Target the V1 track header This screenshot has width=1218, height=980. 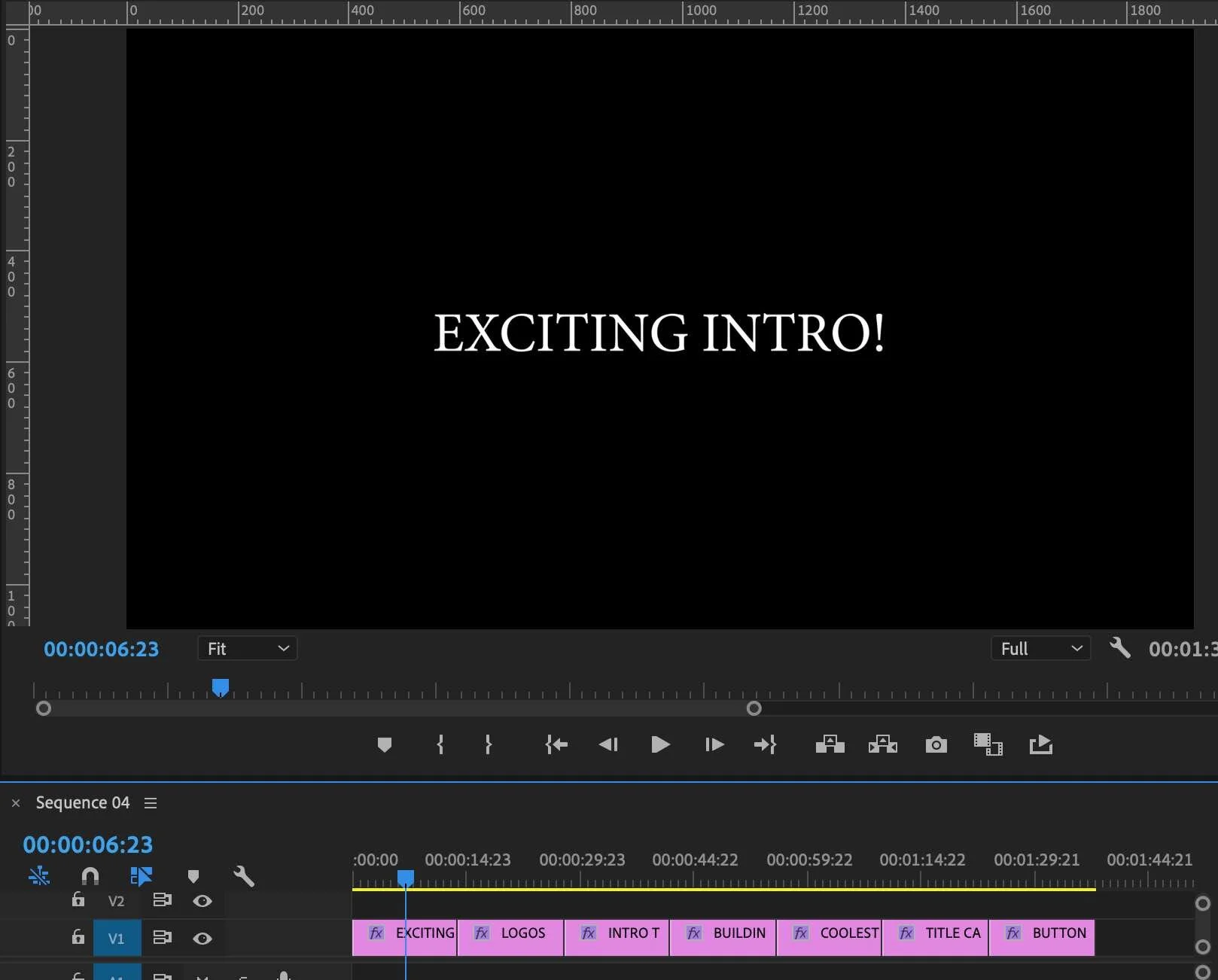point(117,939)
